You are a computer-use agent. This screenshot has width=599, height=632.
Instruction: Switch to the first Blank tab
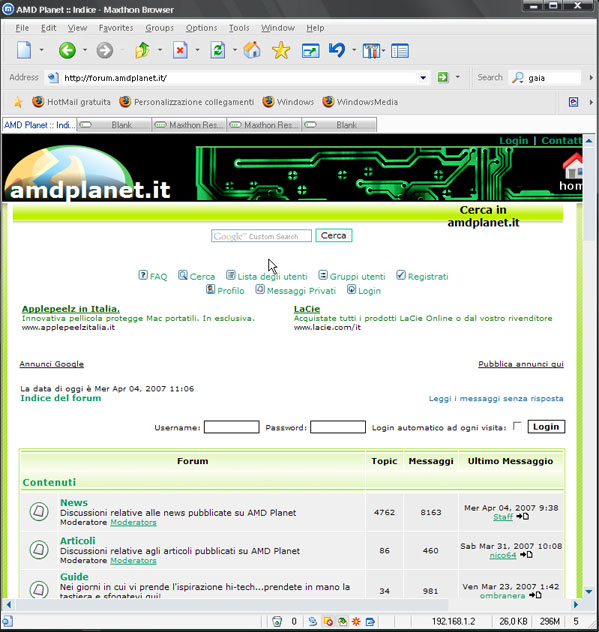point(114,125)
